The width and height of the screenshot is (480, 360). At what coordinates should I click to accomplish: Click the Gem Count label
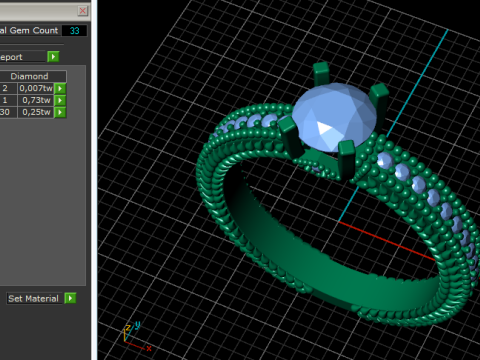tap(29, 31)
